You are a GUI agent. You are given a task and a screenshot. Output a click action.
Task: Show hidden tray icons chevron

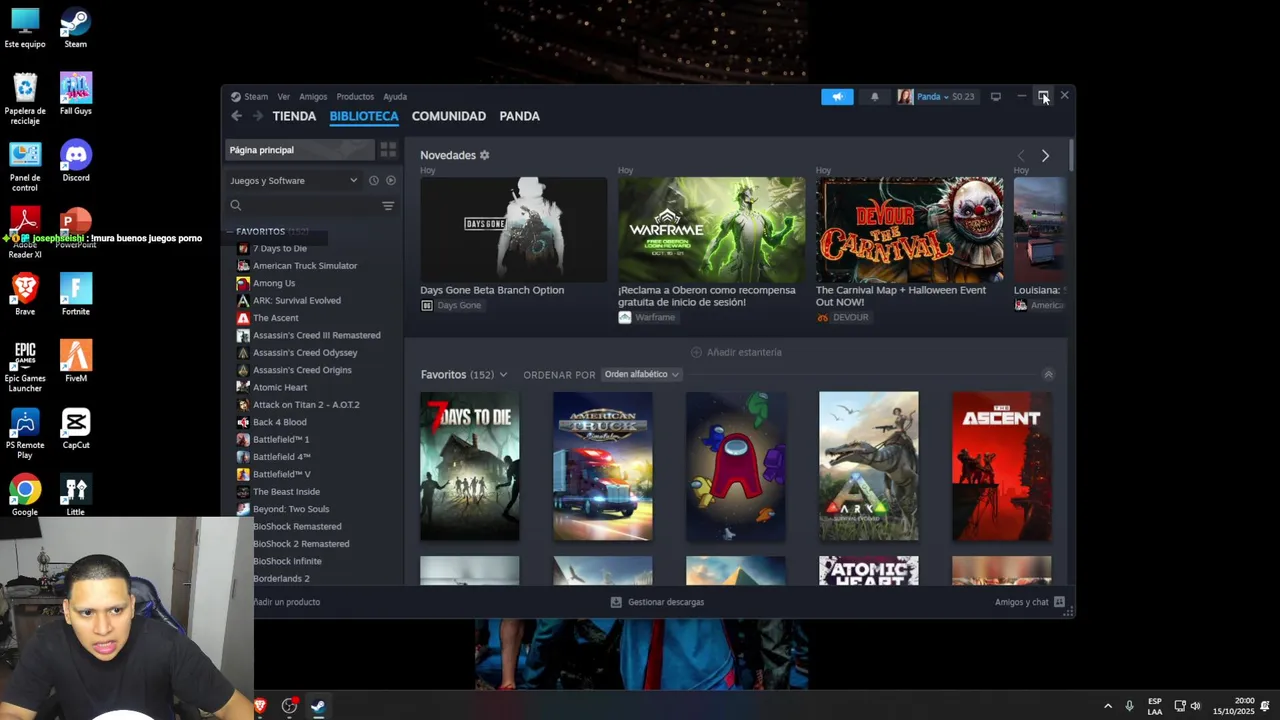tap(1107, 707)
